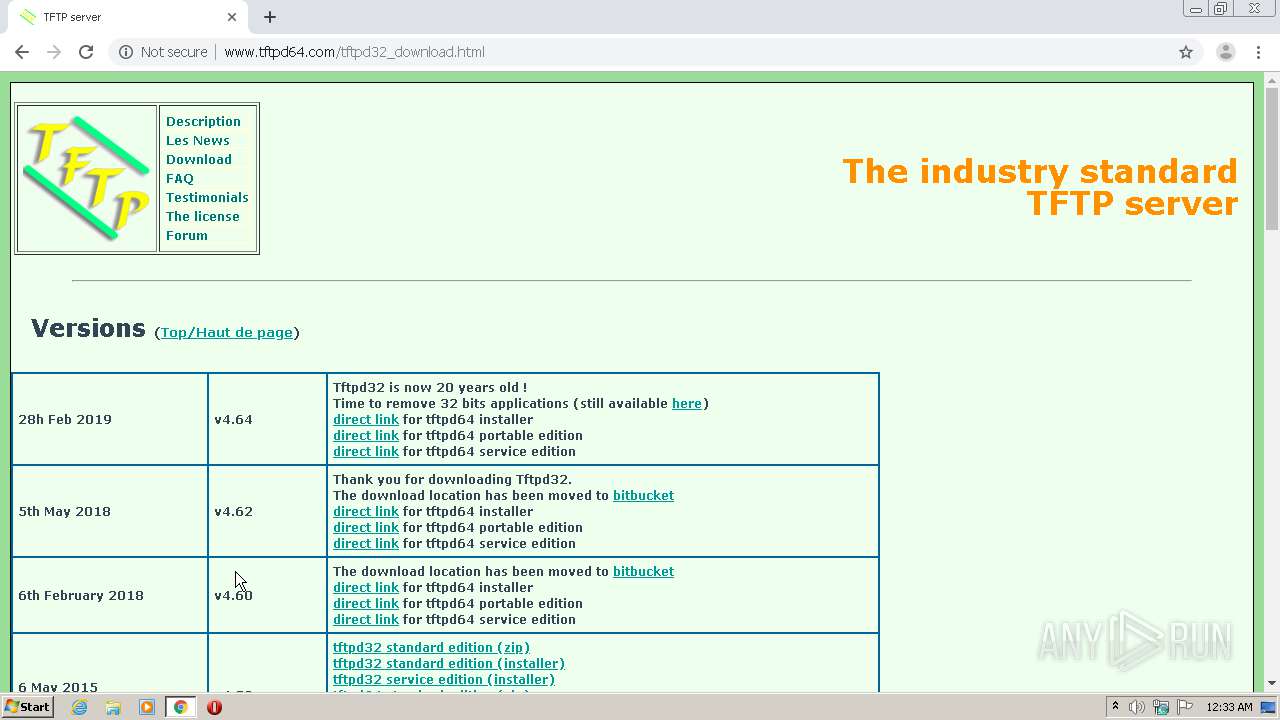Switch to the Chrome taskbar button
1280x720 pixels.
[x=181, y=707]
